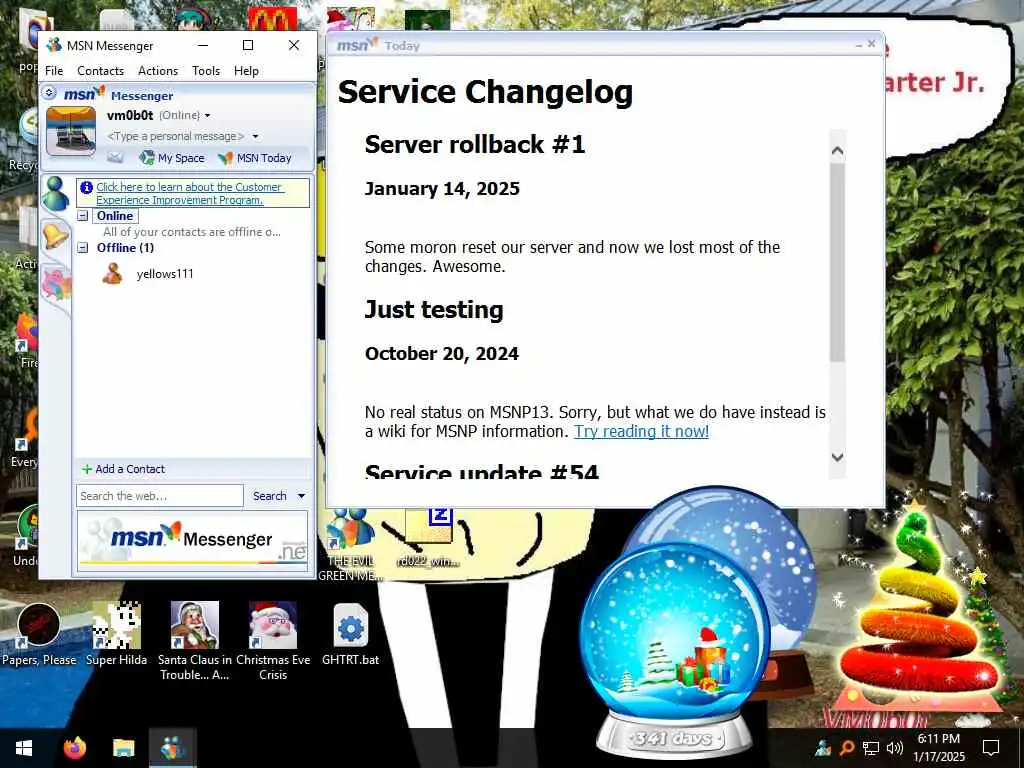Open the File menu in MSN Messenger
The height and width of the screenshot is (768, 1024).
click(54, 71)
